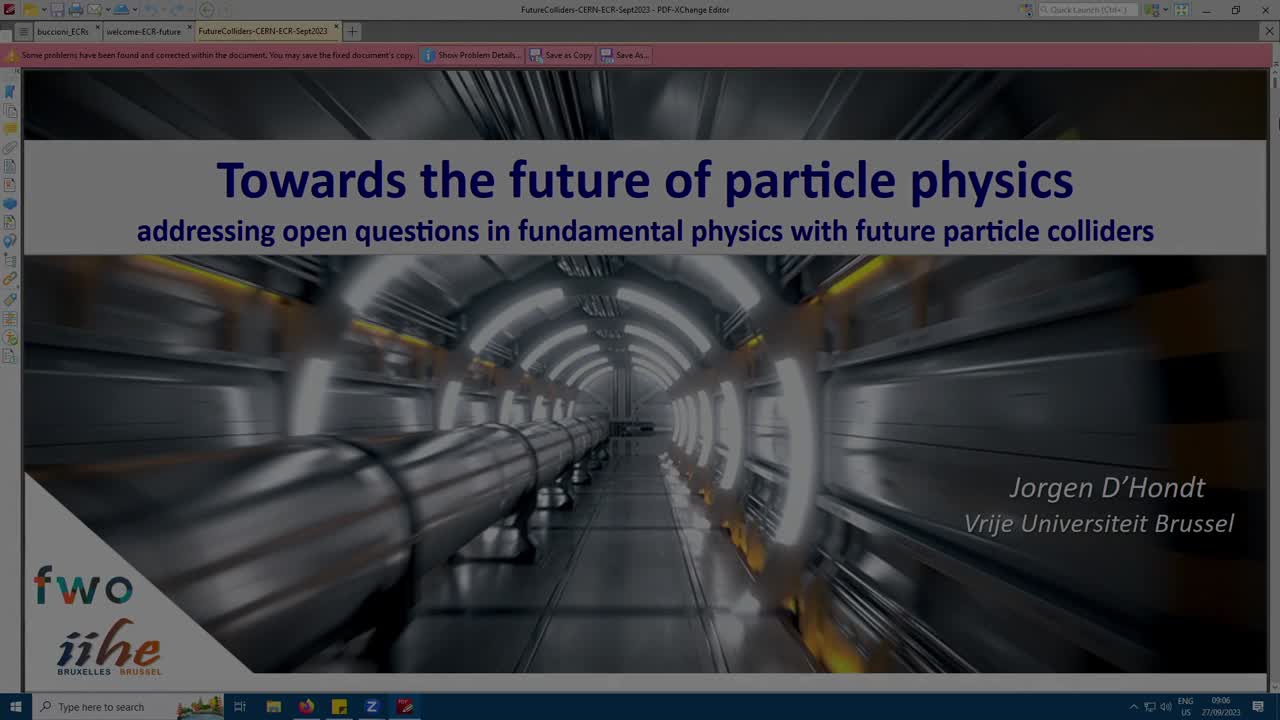Close the buccioni_ECRs tab
1280x720 pixels.
98,27
